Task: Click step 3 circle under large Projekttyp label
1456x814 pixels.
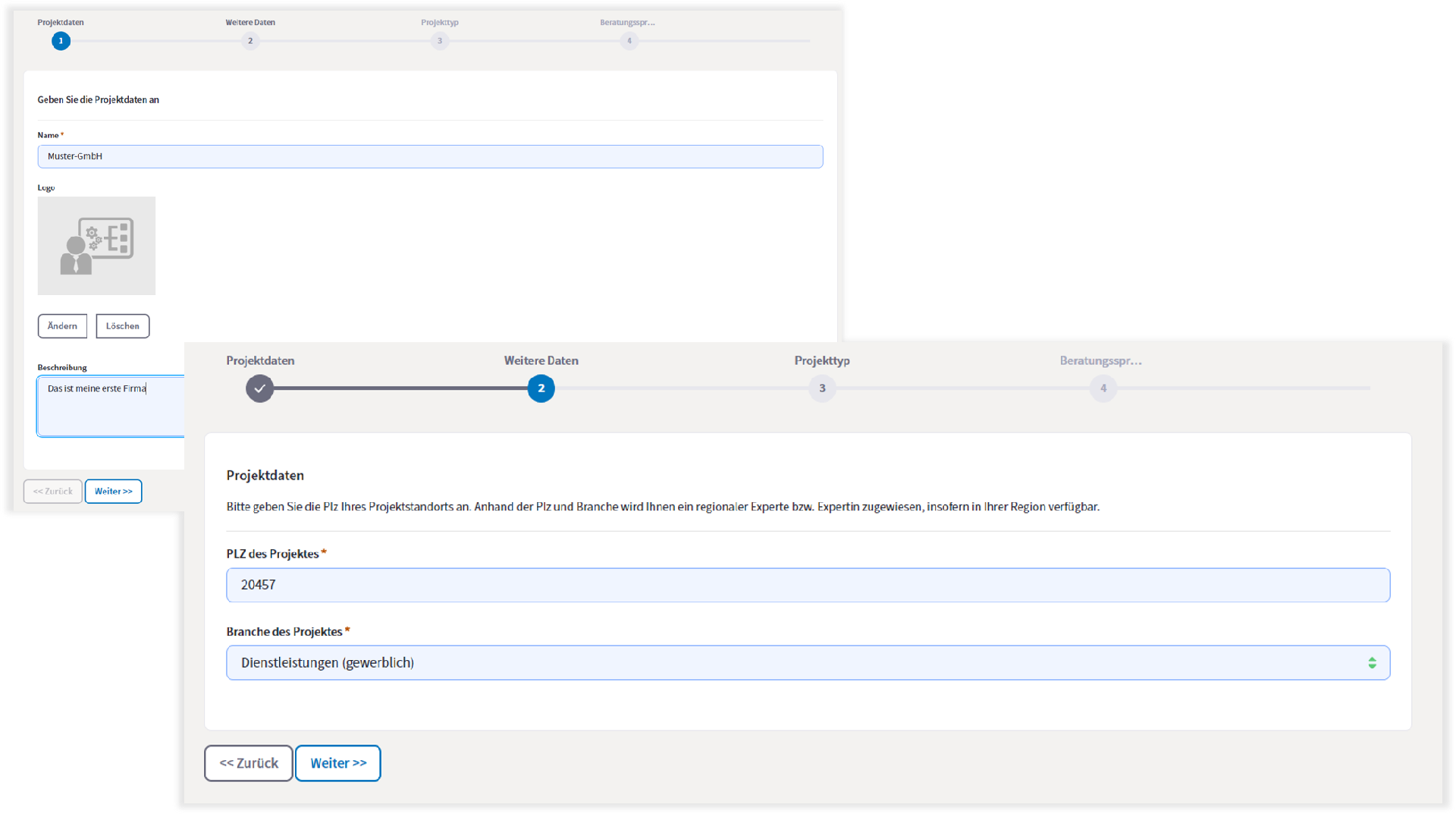Action: pos(822,388)
